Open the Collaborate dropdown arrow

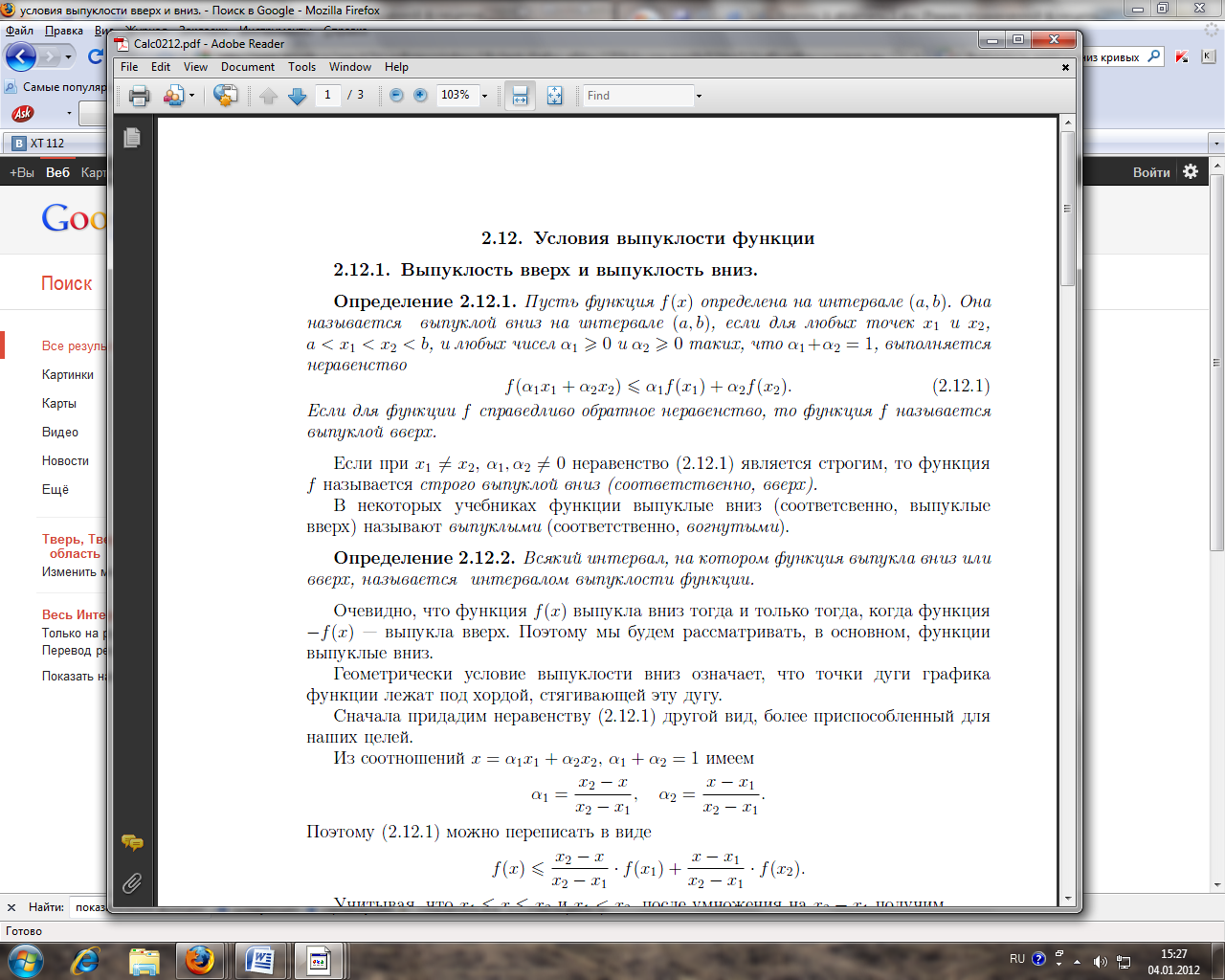click(191, 96)
